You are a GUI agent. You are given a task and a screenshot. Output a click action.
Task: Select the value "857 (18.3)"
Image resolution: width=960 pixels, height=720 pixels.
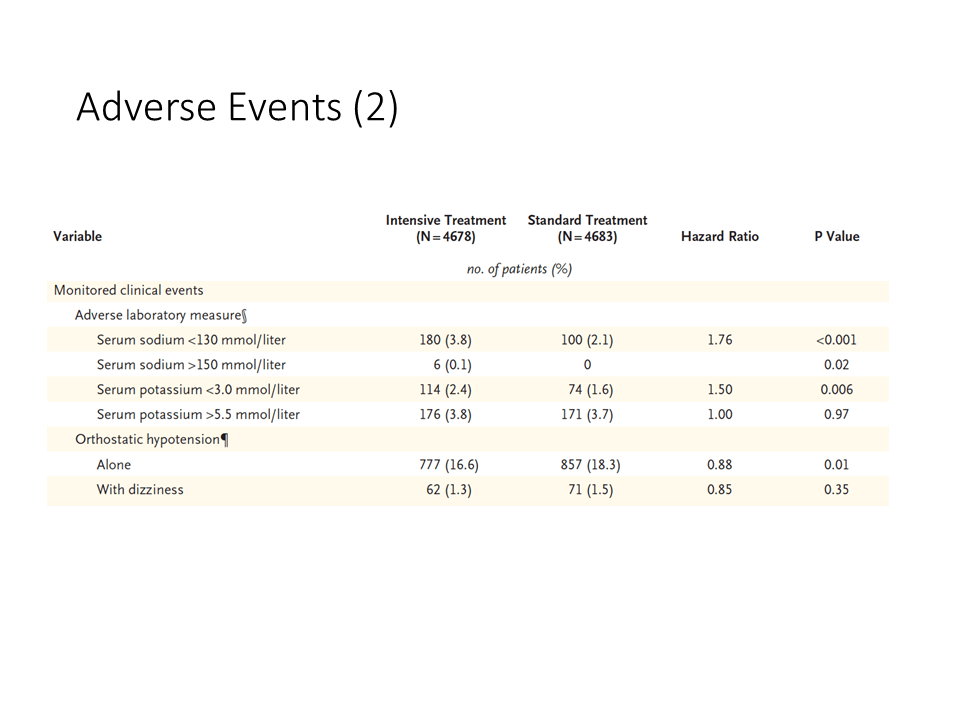(x=590, y=465)
